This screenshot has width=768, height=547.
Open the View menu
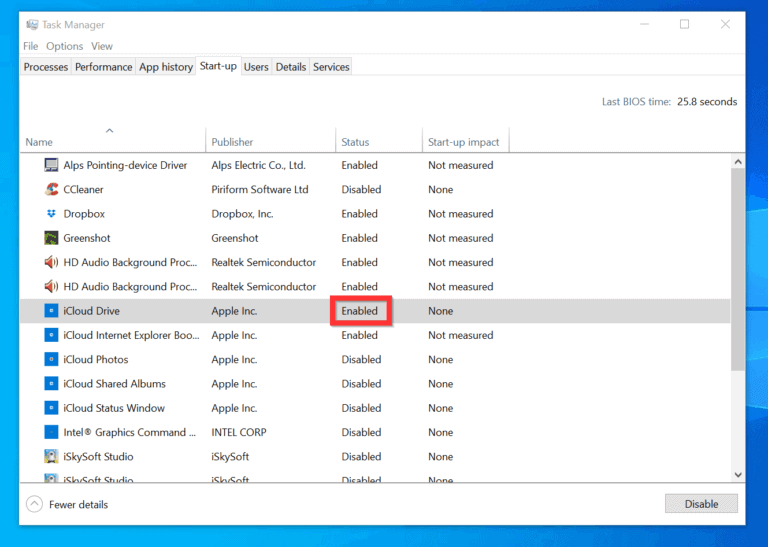tap(102, 46)
